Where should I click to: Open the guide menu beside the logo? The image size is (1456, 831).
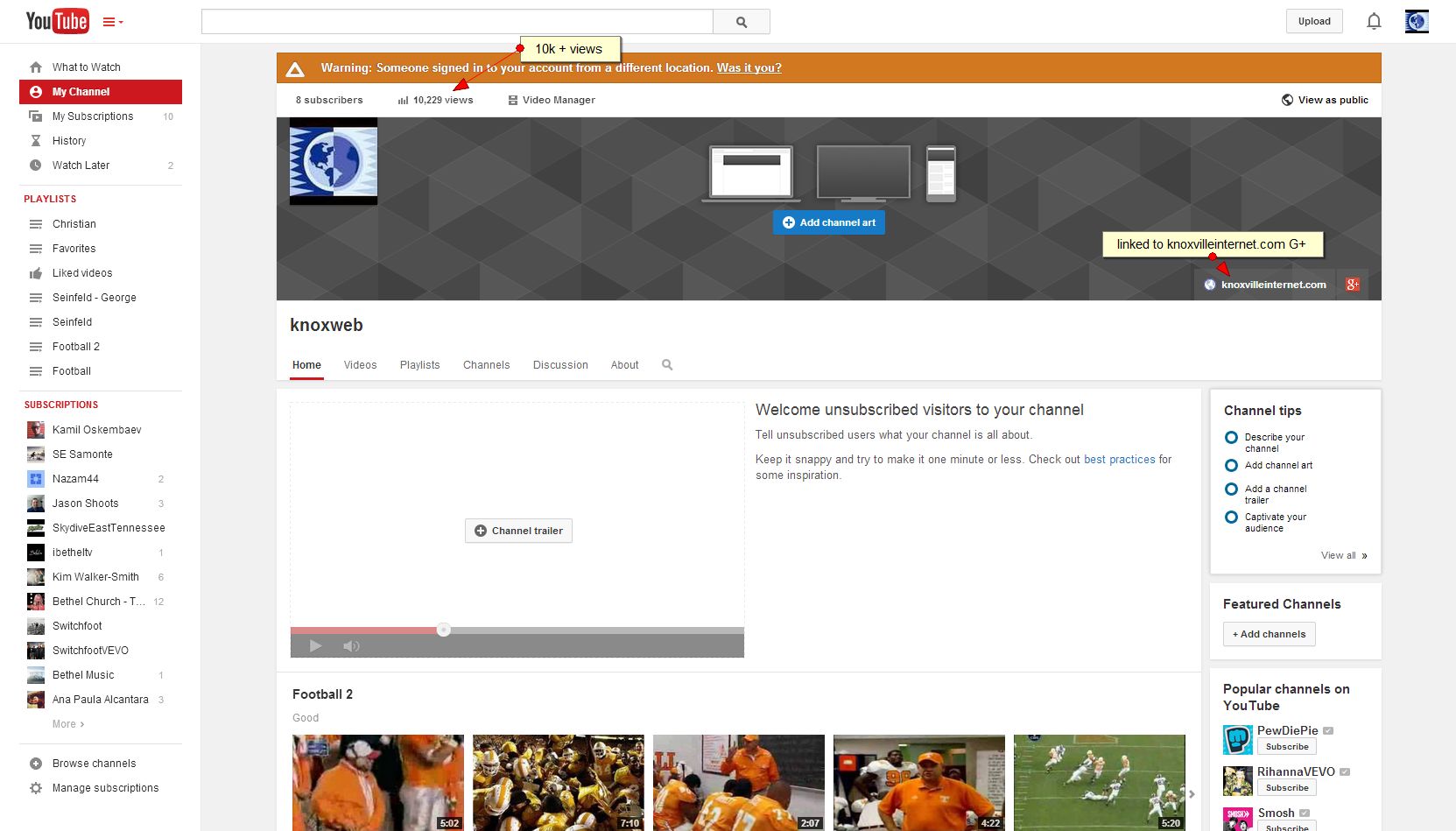coord(113,22)
